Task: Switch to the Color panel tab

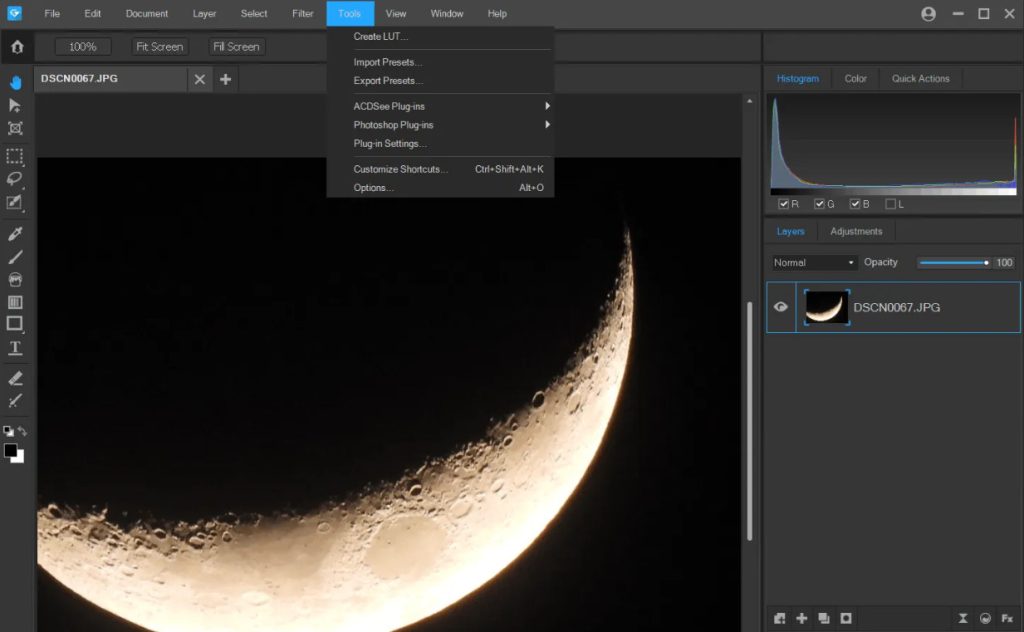Action: [855, 78]
